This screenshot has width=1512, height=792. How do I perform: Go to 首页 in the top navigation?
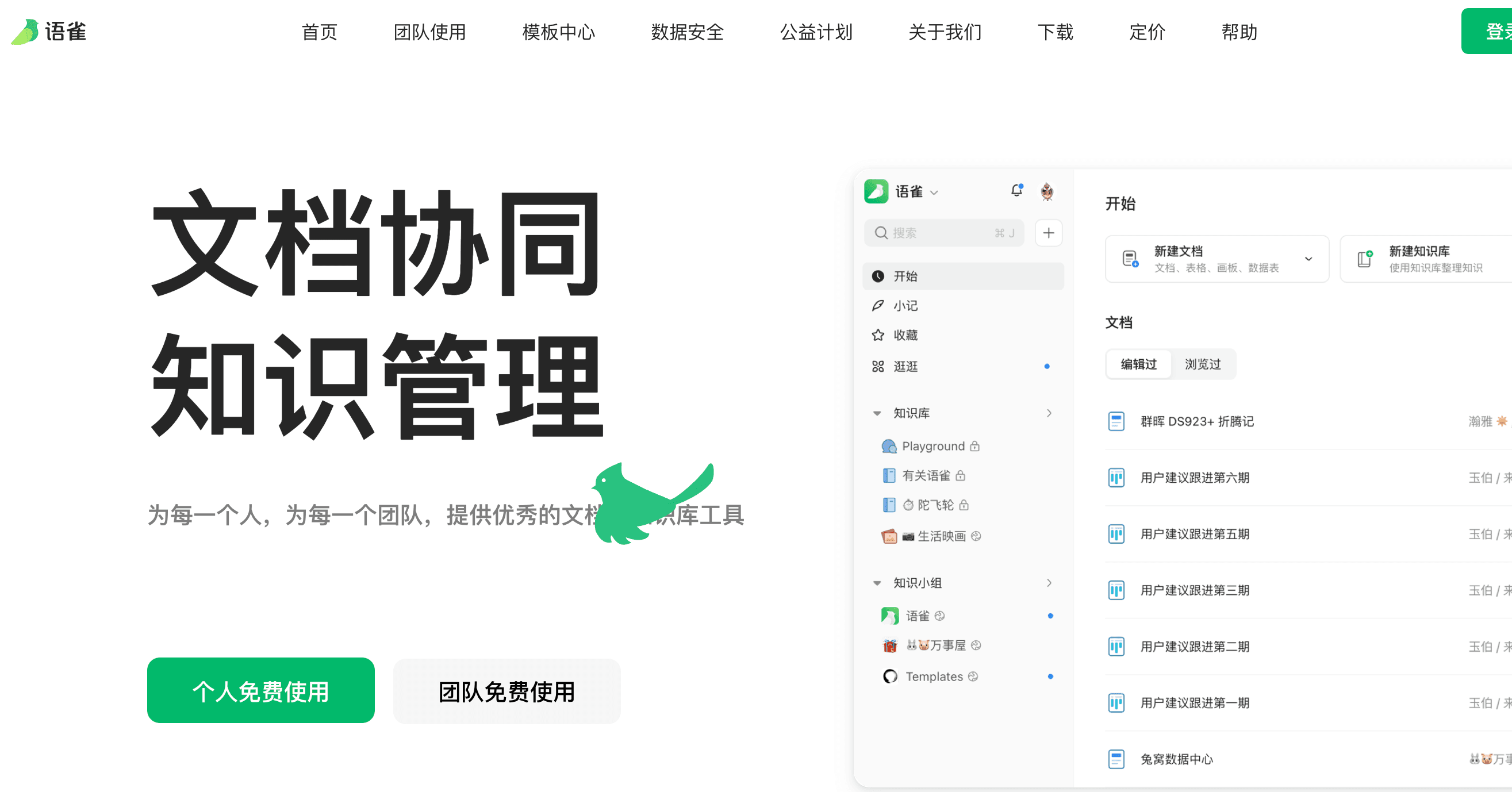tap(319, 32)
